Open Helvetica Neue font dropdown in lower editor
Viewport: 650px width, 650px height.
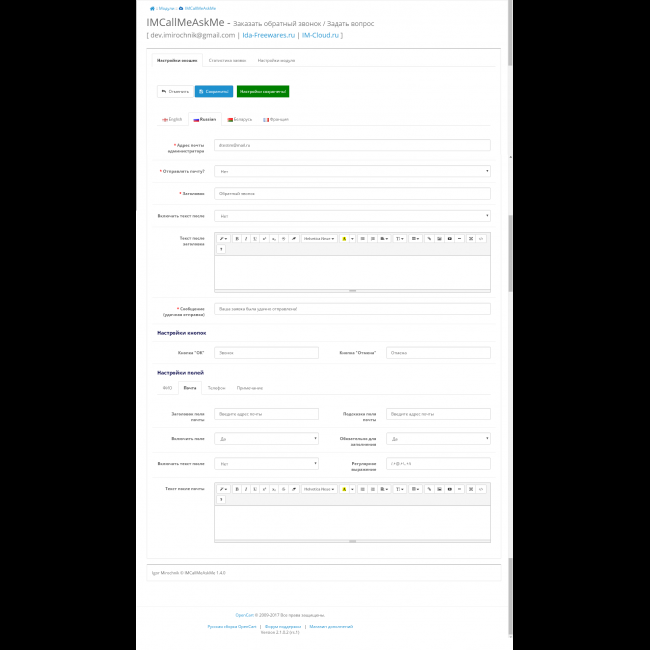pos(319,489)
